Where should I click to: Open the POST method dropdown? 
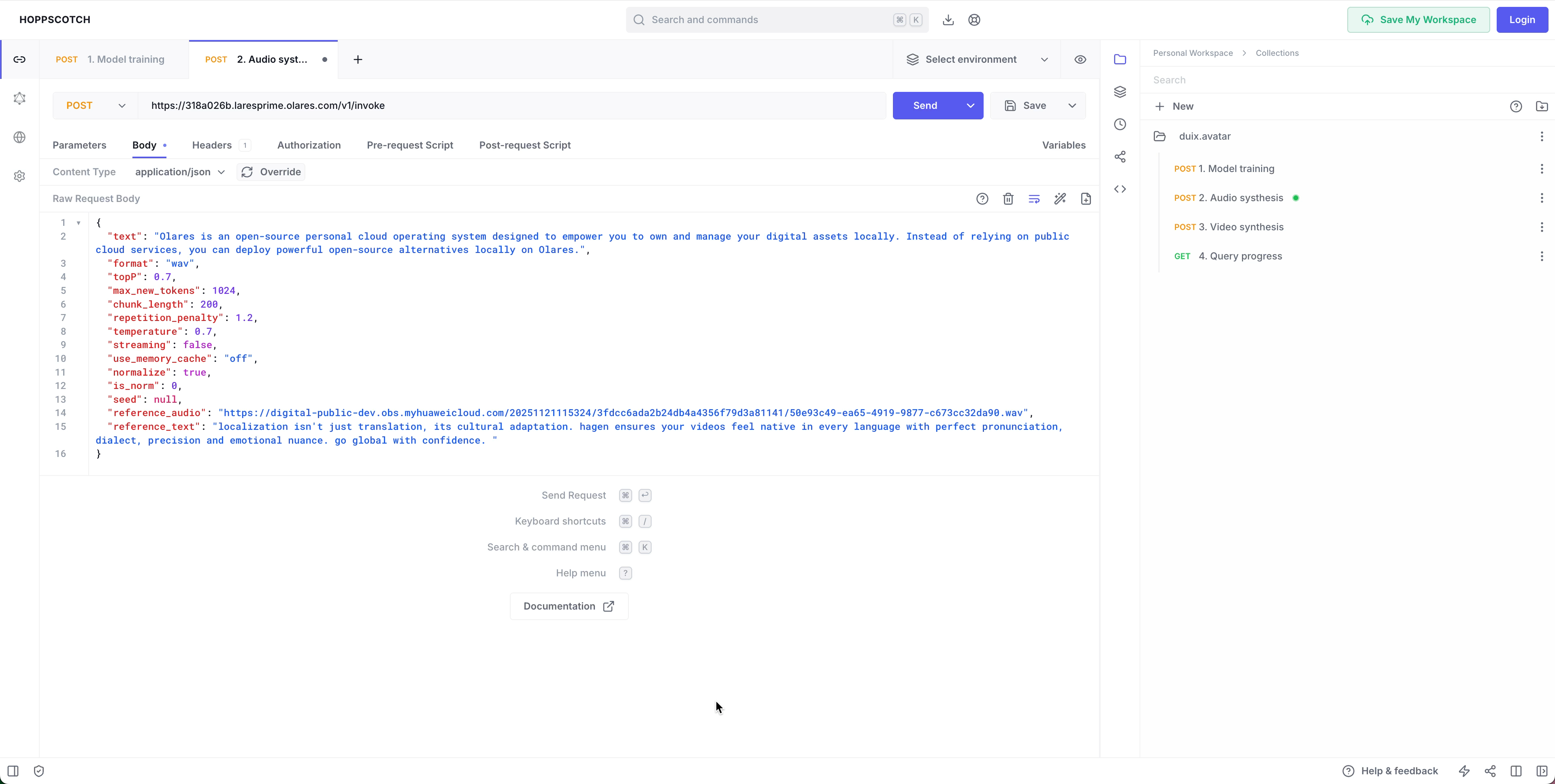(x=96, y=106)
